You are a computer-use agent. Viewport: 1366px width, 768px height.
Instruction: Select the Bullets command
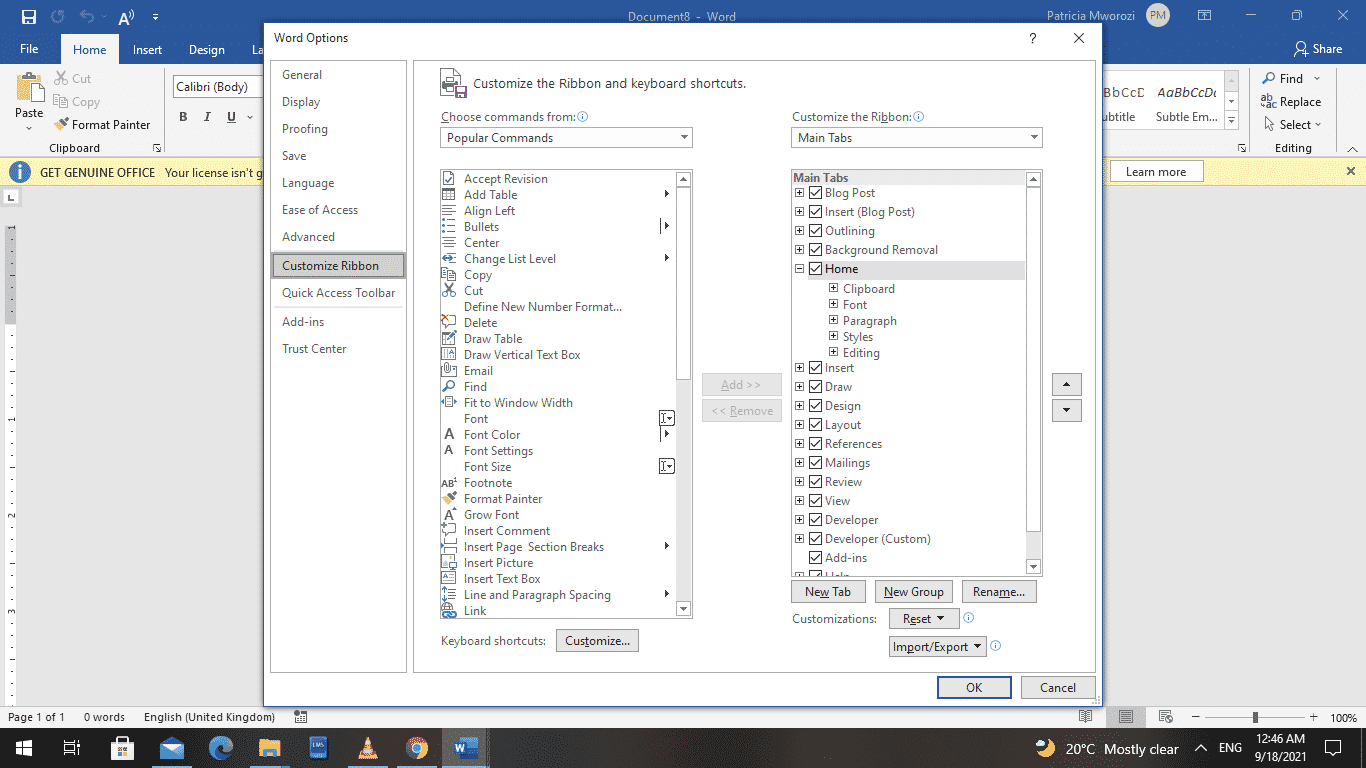(x=480, y=226)
